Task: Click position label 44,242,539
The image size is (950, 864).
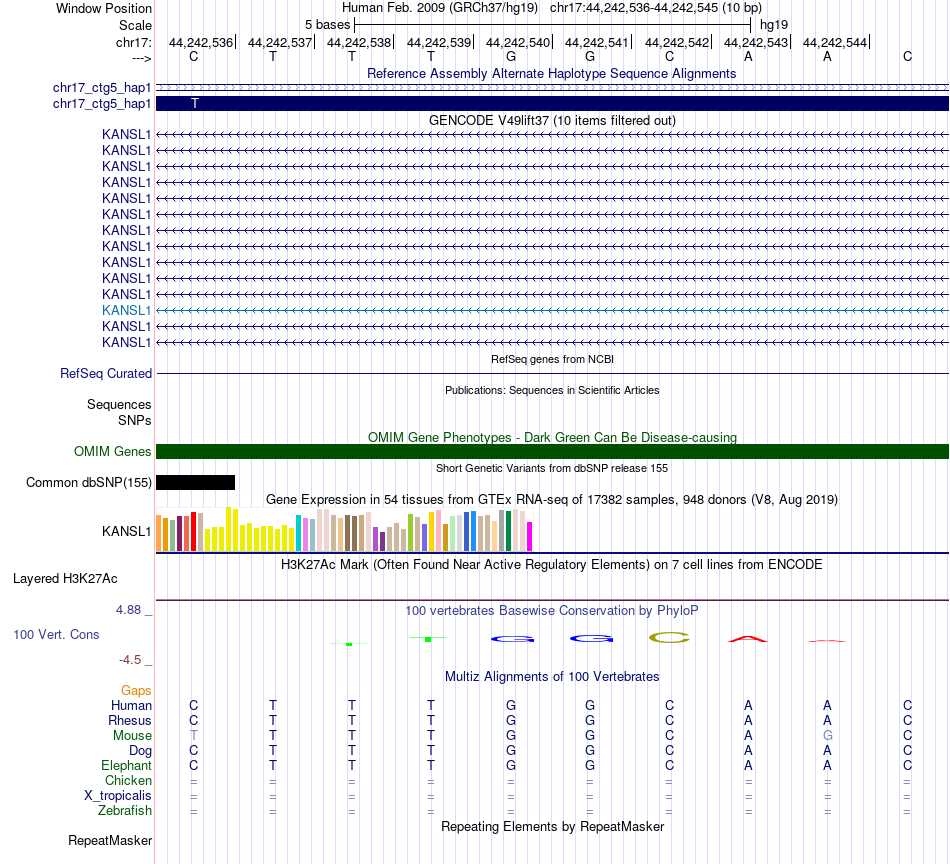Action: pos(439,42)
